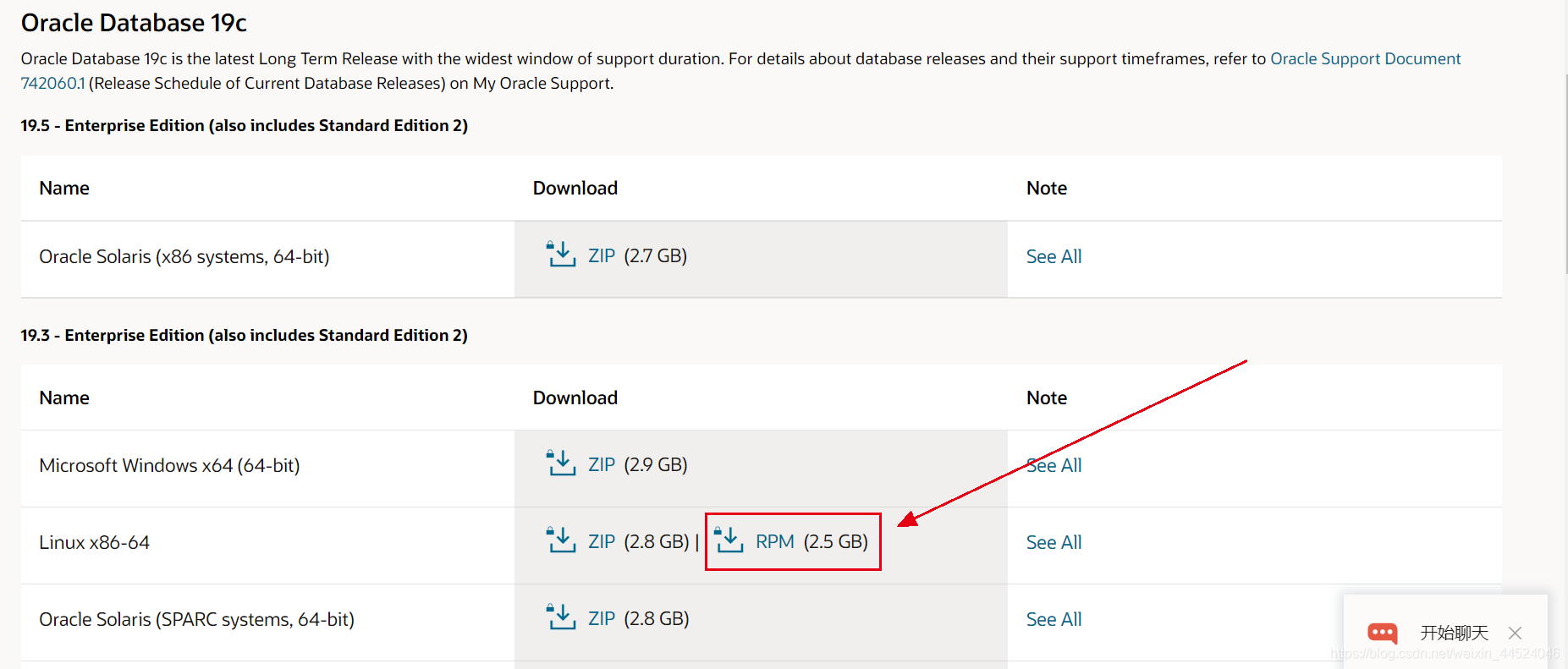The width and height of the screenshot is (1568, 669).
Task: Click the download icon for Linux x86-64 ZIP
Action: [x=561, y=540]
